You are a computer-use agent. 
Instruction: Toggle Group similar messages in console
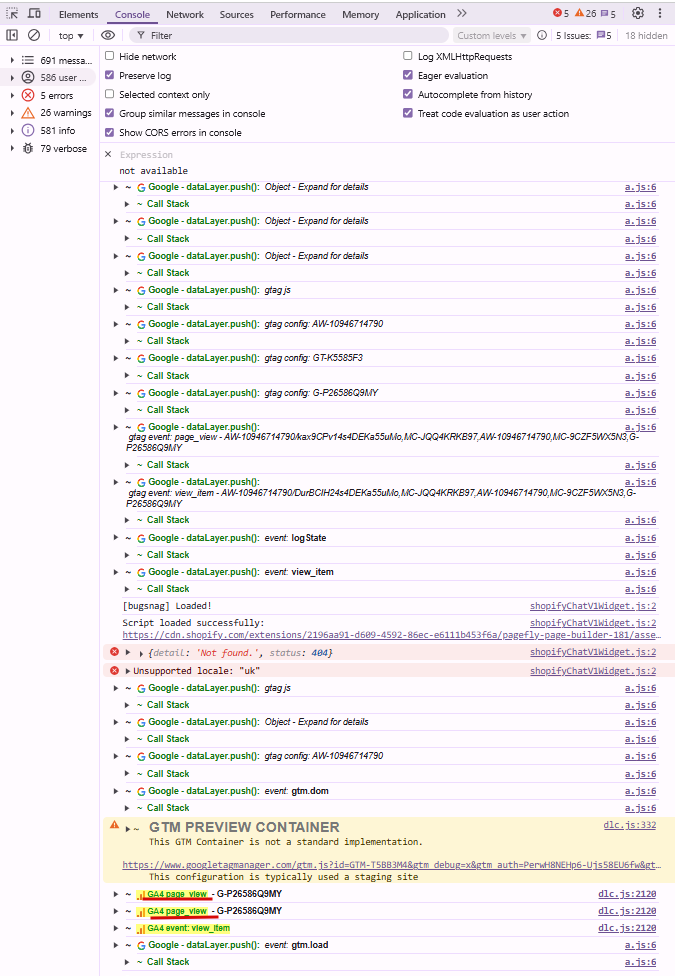[110, 113]
